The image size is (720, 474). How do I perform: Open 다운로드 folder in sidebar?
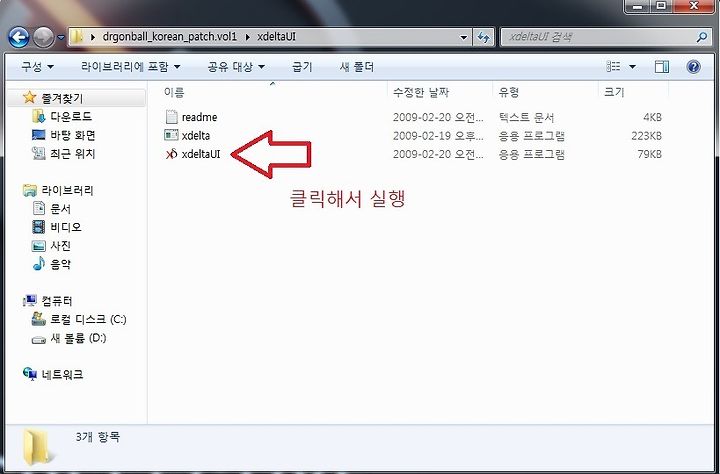click(71, 117)
